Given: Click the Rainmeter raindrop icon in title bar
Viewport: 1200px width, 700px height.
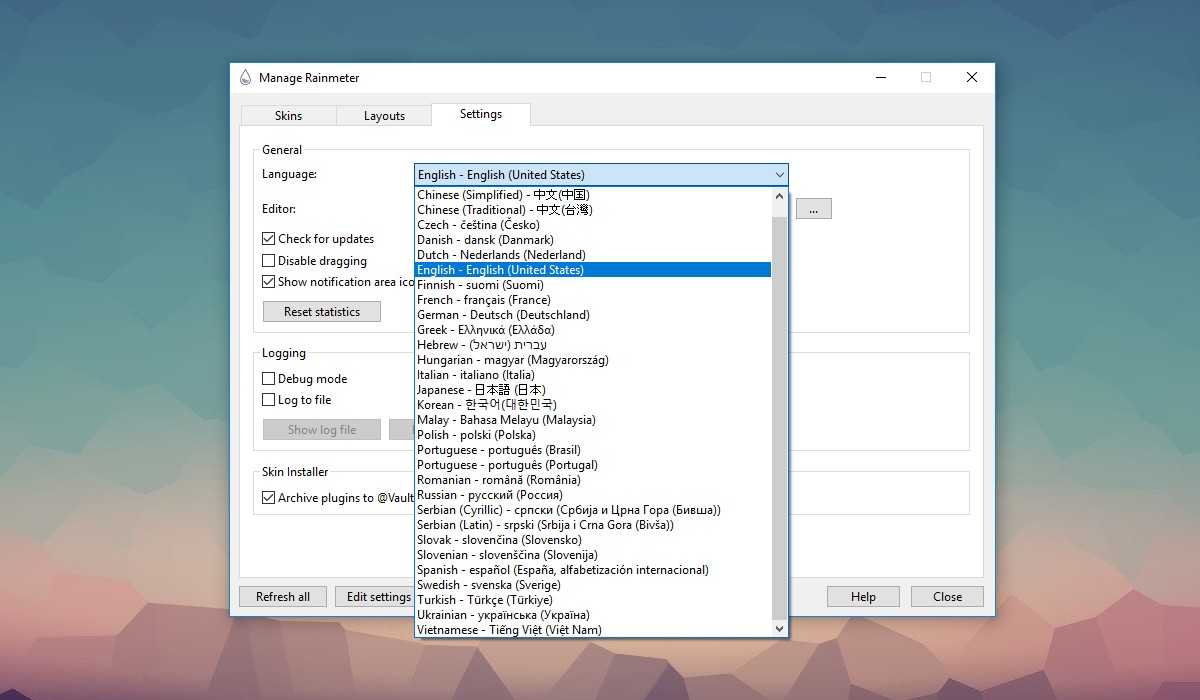Looking at the screenshot, I should [246, 78].
